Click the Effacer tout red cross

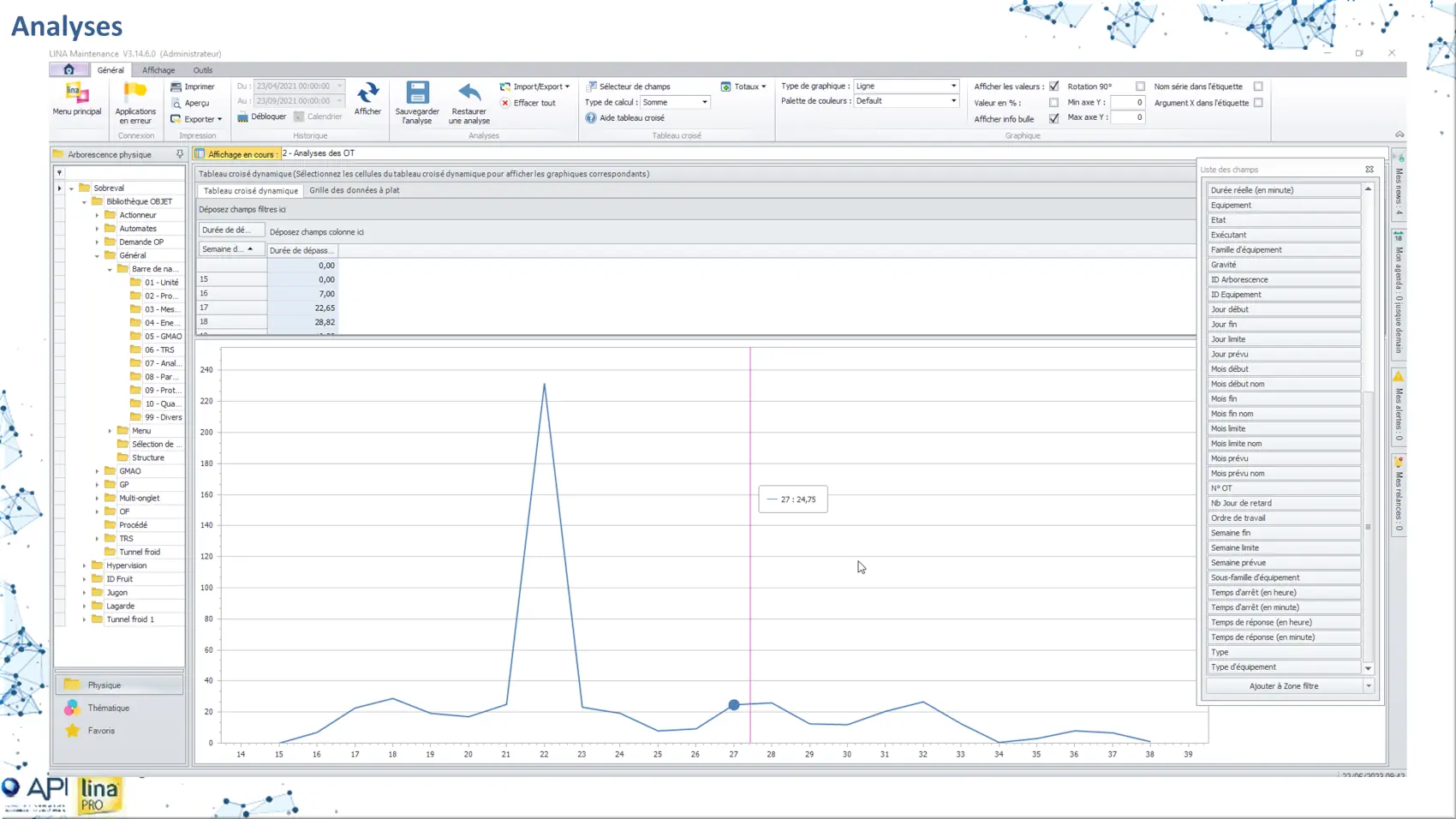pos(505,103)
